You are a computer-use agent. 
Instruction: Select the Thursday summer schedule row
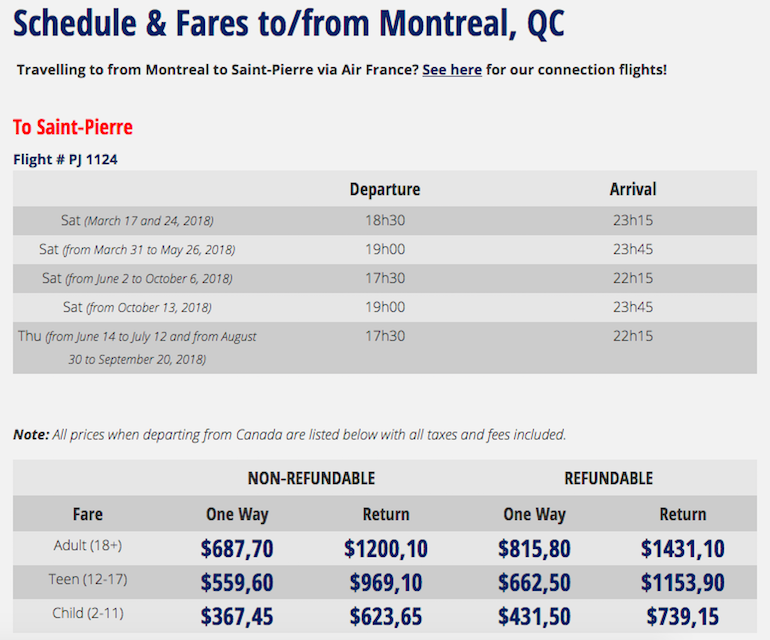coord(385,348)
